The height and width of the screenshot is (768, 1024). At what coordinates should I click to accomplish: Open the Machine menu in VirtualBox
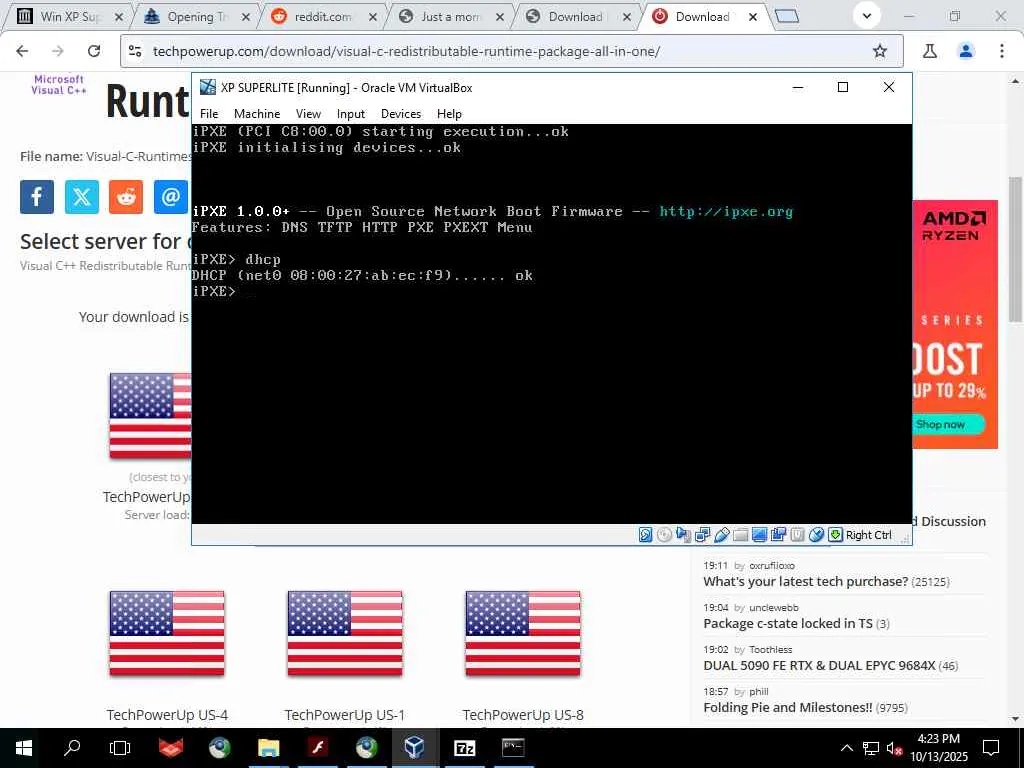pyautogui.click(x=257, y=114)
